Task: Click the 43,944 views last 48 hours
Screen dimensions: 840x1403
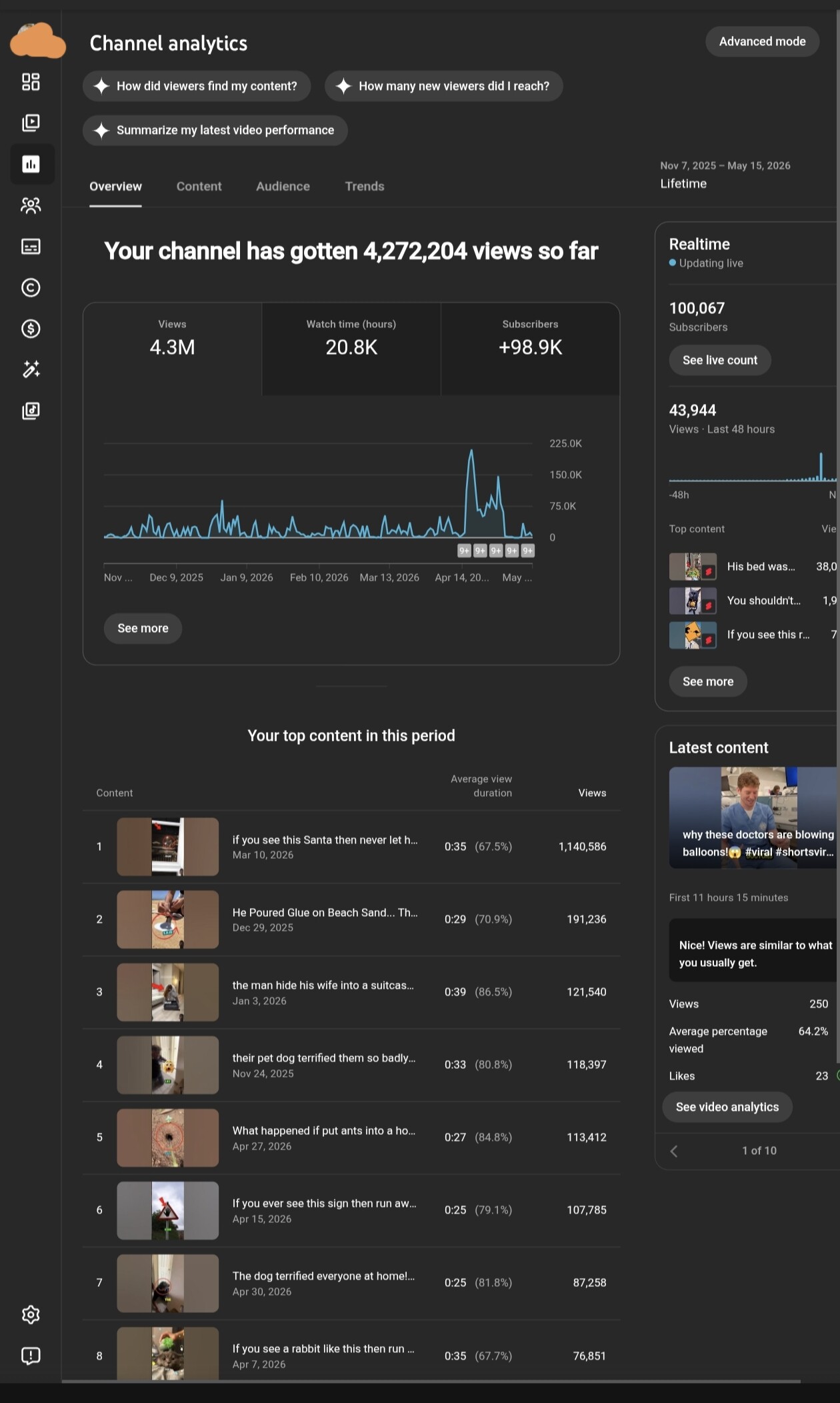Action: 693,410
